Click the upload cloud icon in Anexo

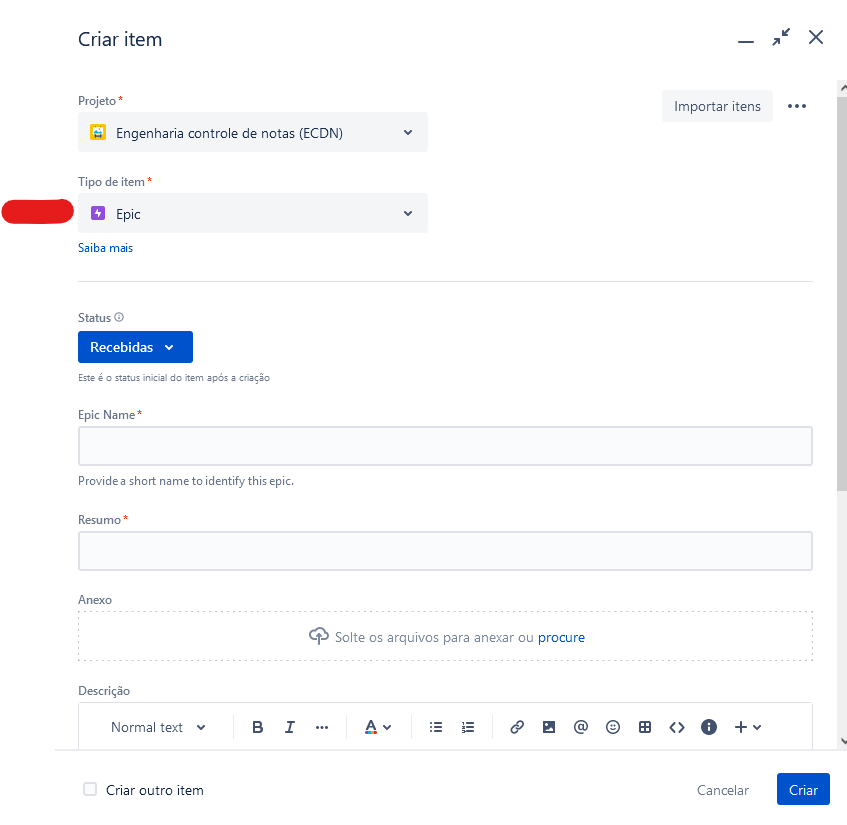pyautogui.click(x=319, y=636)
